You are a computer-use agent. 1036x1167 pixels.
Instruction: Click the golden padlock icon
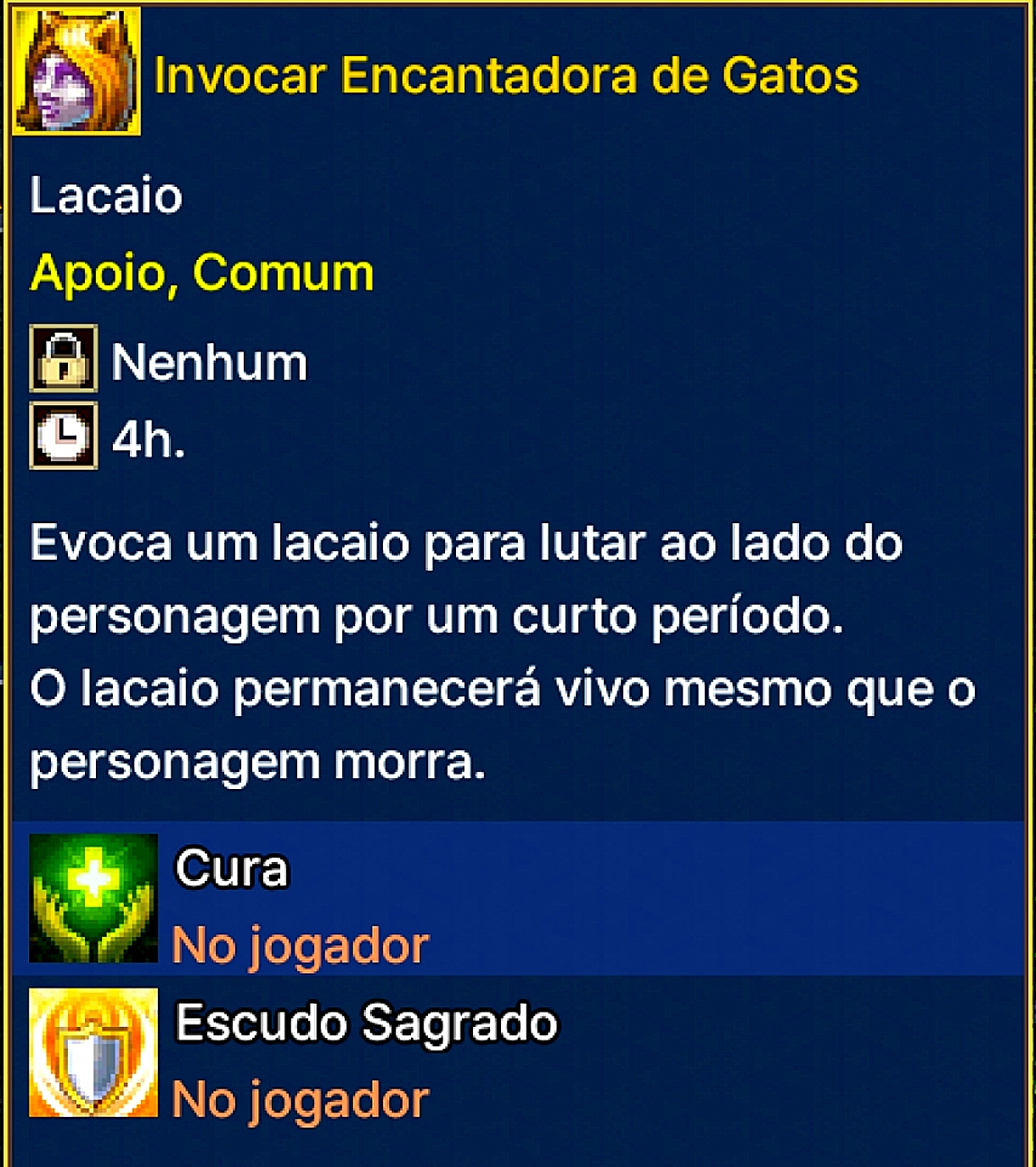coord(64,358)
